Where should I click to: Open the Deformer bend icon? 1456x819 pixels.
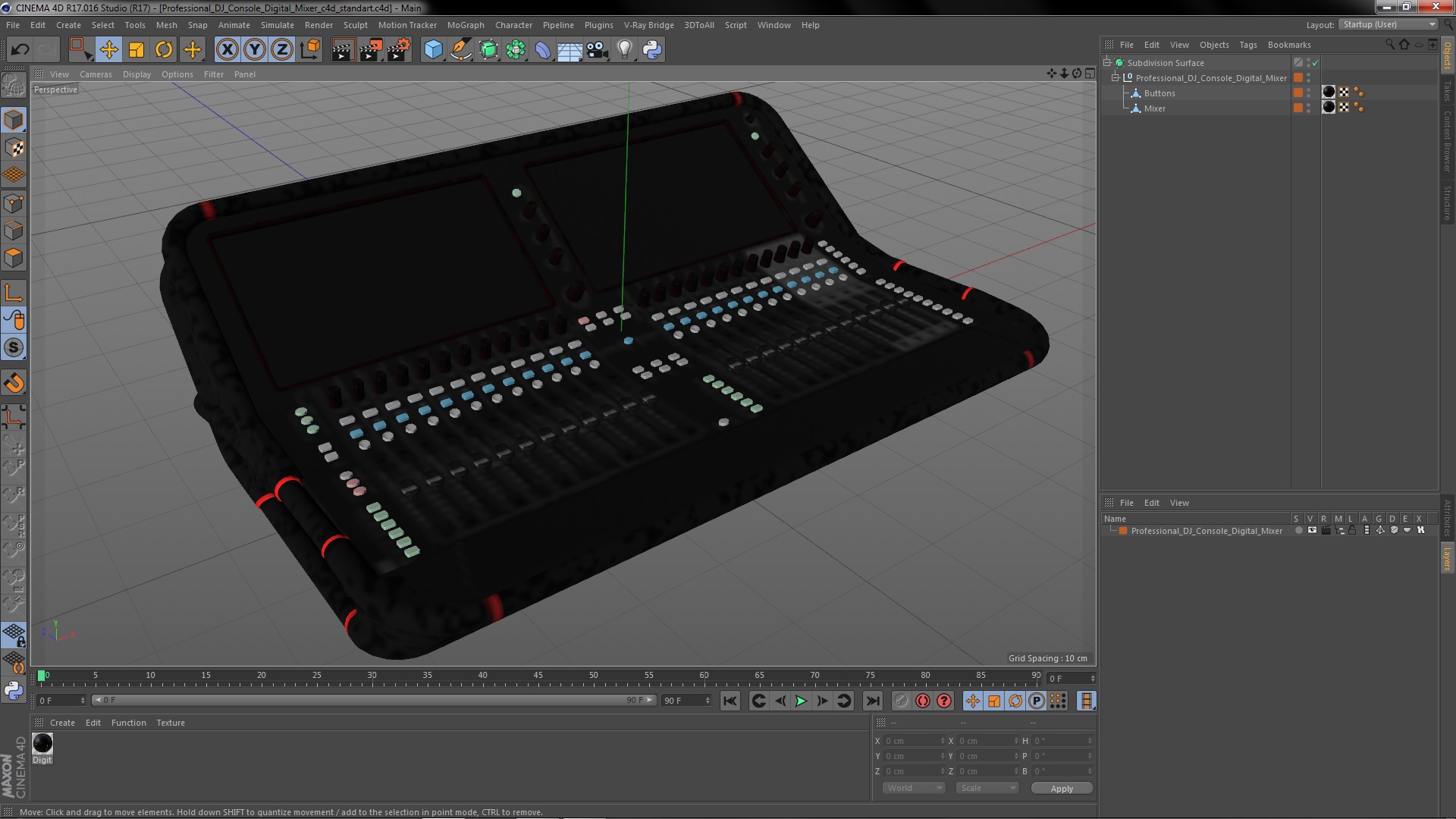pos(543,50)
